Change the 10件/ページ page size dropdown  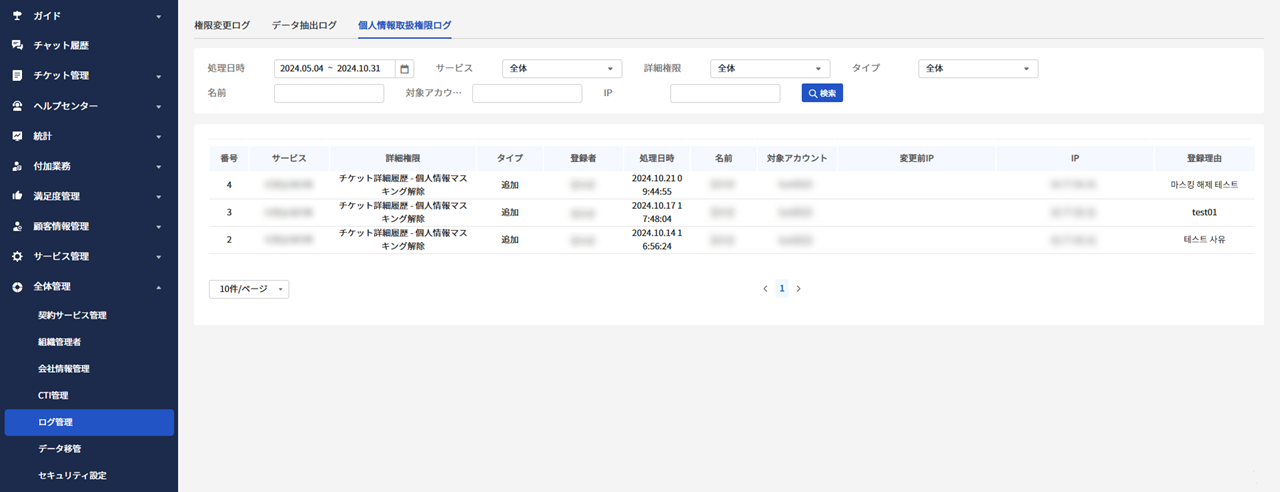coord(249,289)
